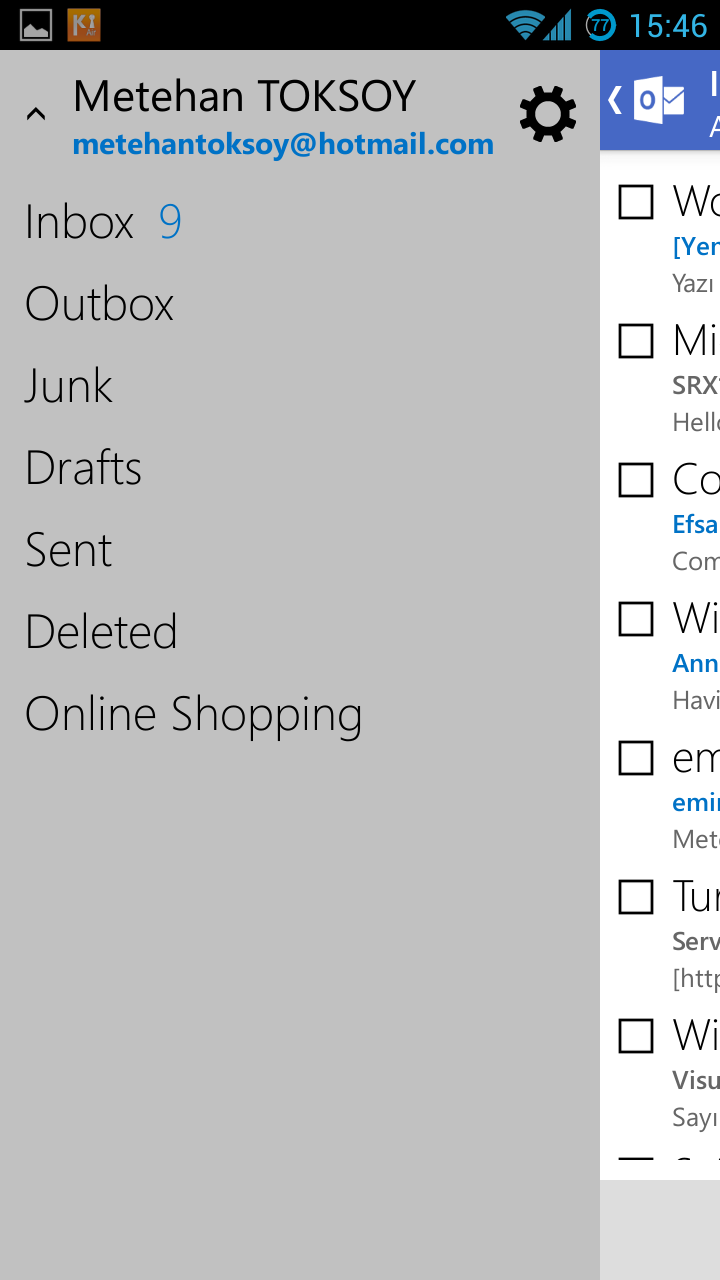This screenshot has height=1280, width=720.
Task: Tap the back chevron beside Outlook logo
Action: [x=615, y=100]
